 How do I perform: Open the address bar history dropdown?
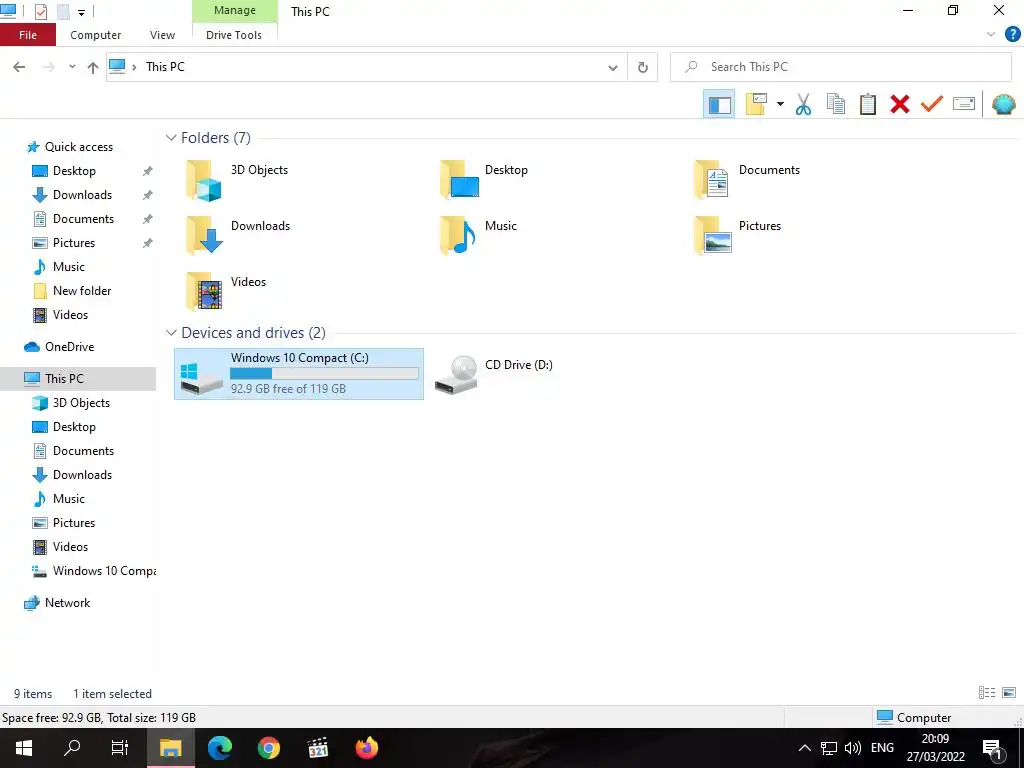coord(613,67)
